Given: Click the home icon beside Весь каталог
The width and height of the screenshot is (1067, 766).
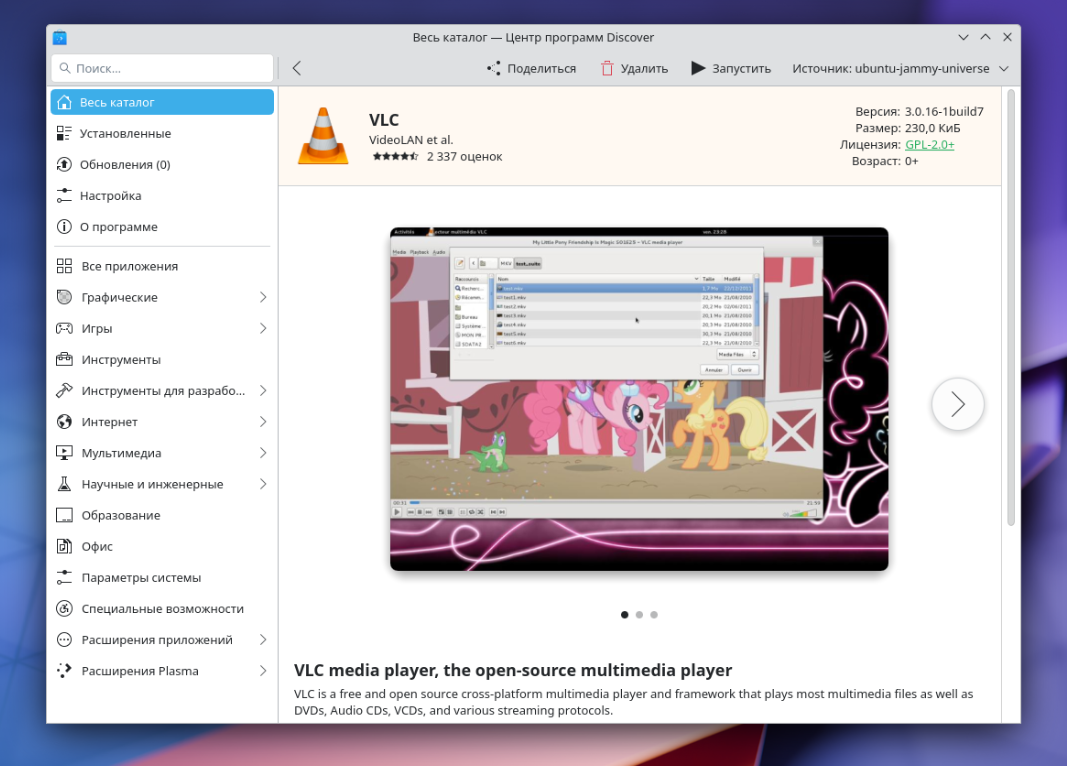Looking at the screenshot, I should tap(64, 102).
